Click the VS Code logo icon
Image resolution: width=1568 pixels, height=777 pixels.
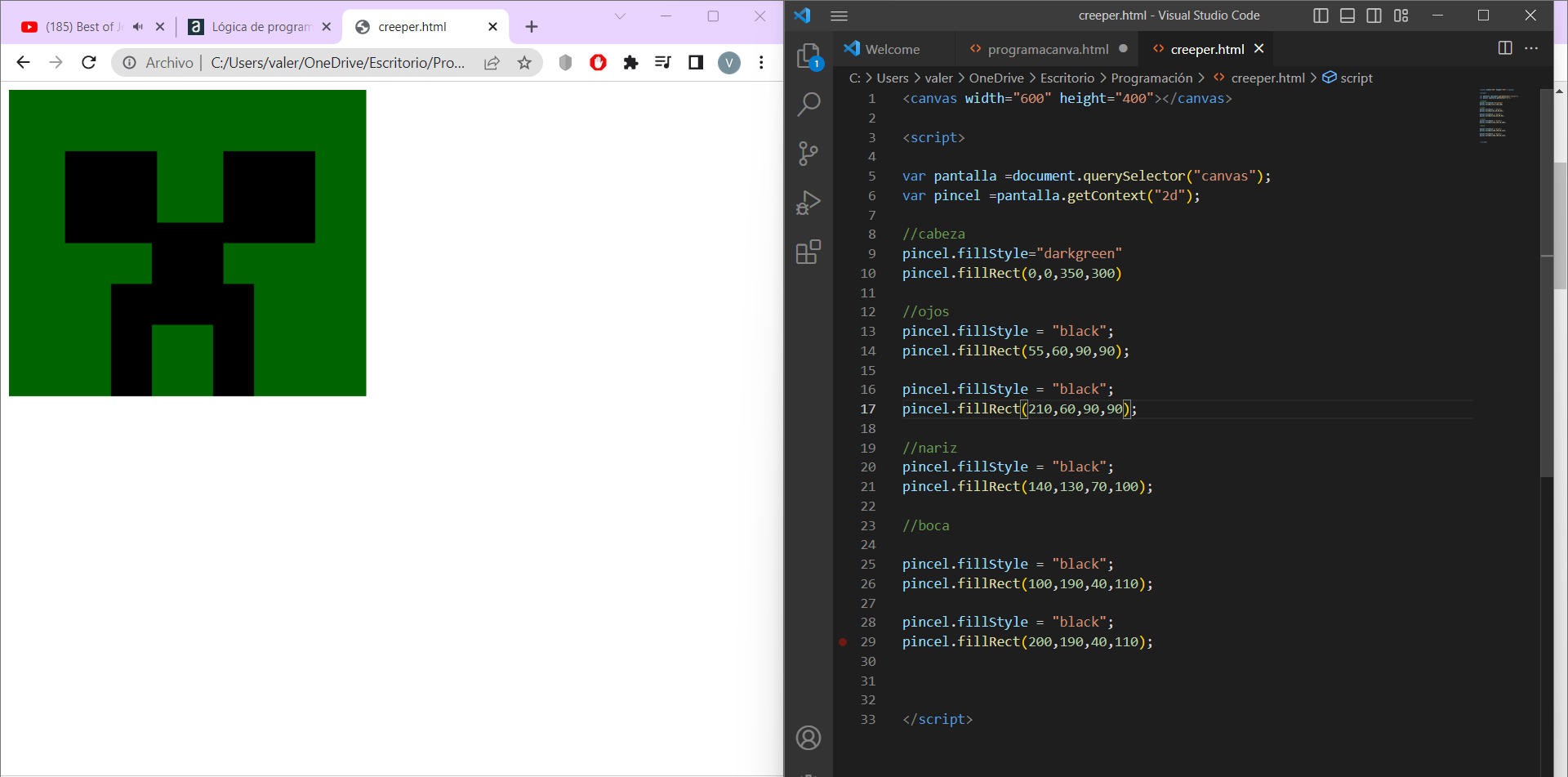coord(802,16)
